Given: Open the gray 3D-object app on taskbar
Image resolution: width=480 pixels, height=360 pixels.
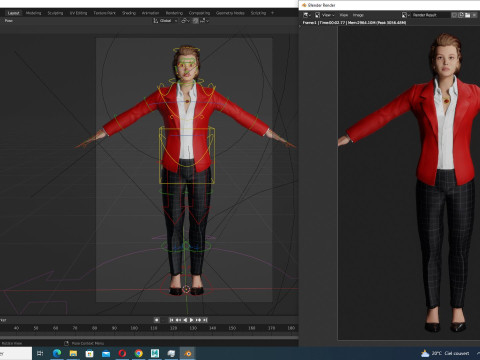Looking at the screenshot, I should point(171,353).
